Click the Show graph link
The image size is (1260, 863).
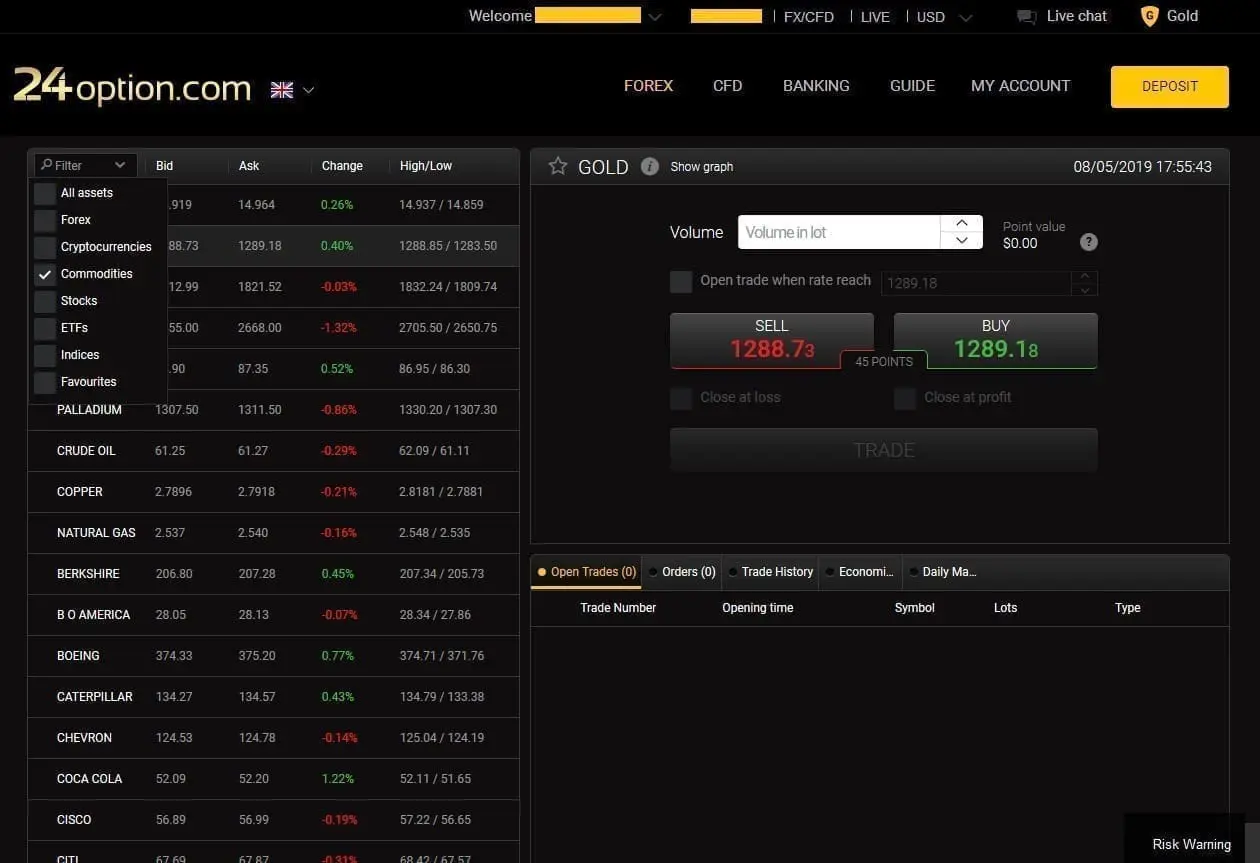pyautogui.click(x=701, y=166)
